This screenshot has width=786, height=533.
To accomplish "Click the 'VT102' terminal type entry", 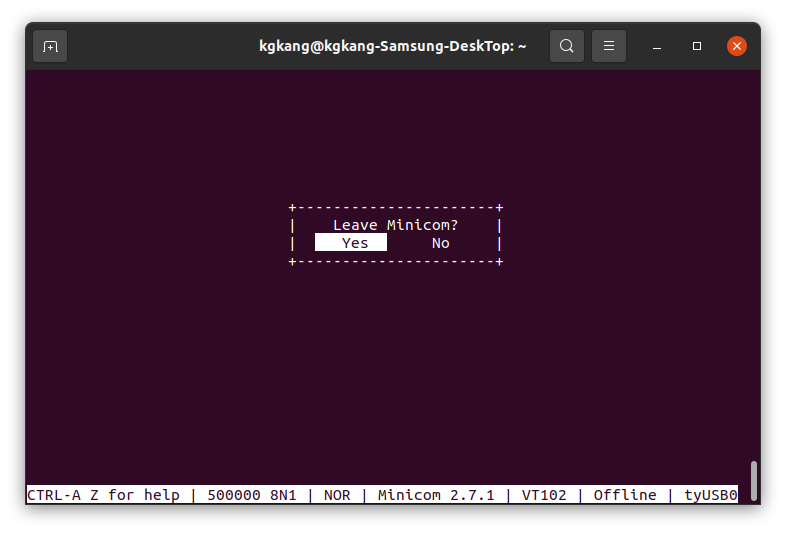I will click(544, 495).
